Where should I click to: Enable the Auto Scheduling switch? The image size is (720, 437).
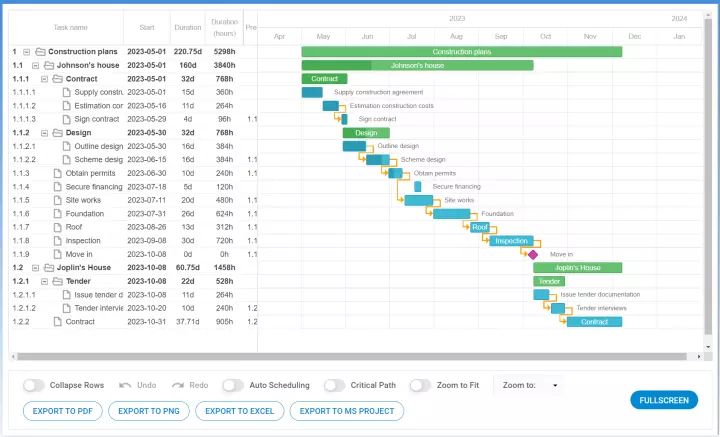[233, 385]
